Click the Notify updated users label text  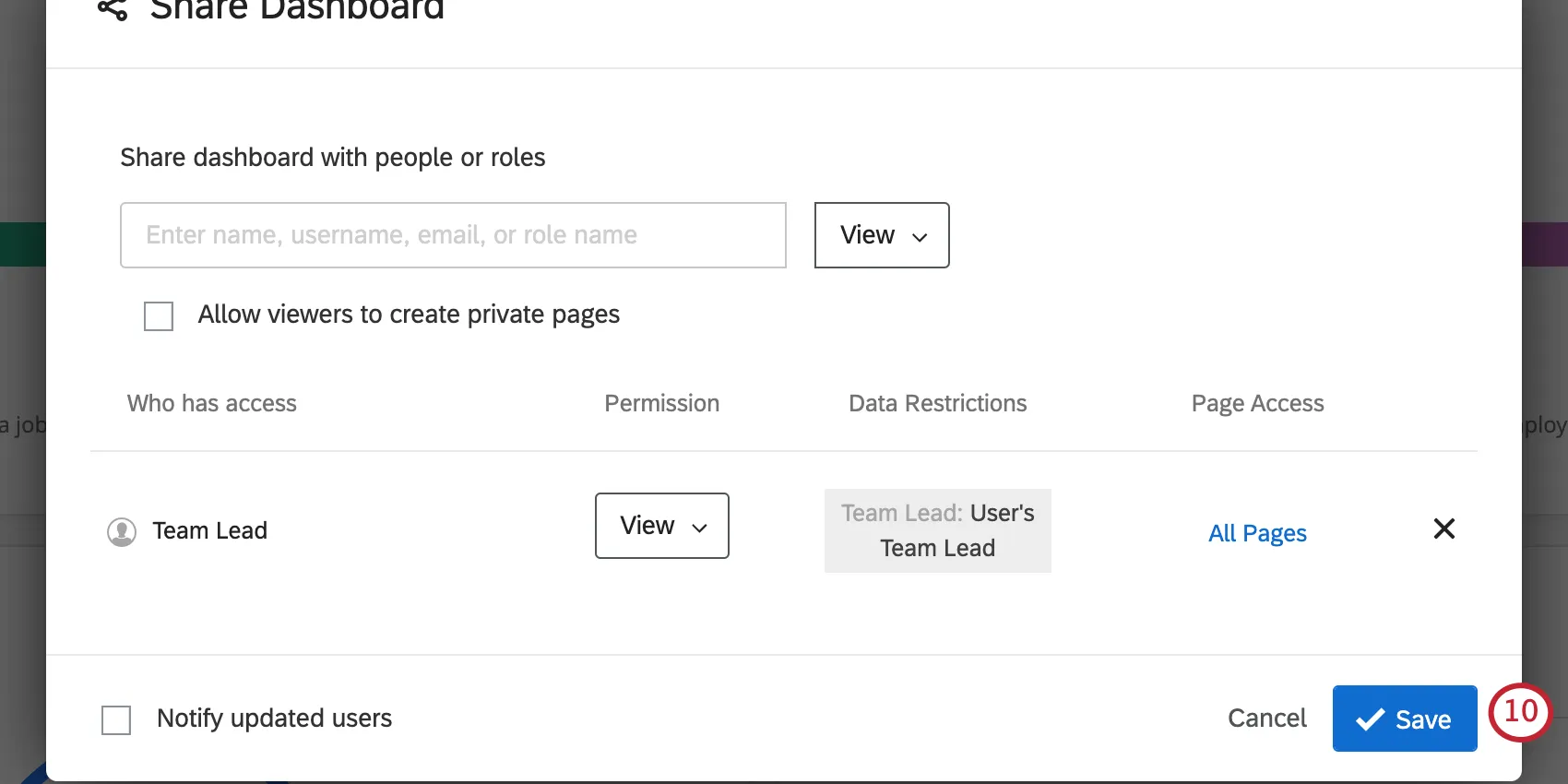click(274, 719)
